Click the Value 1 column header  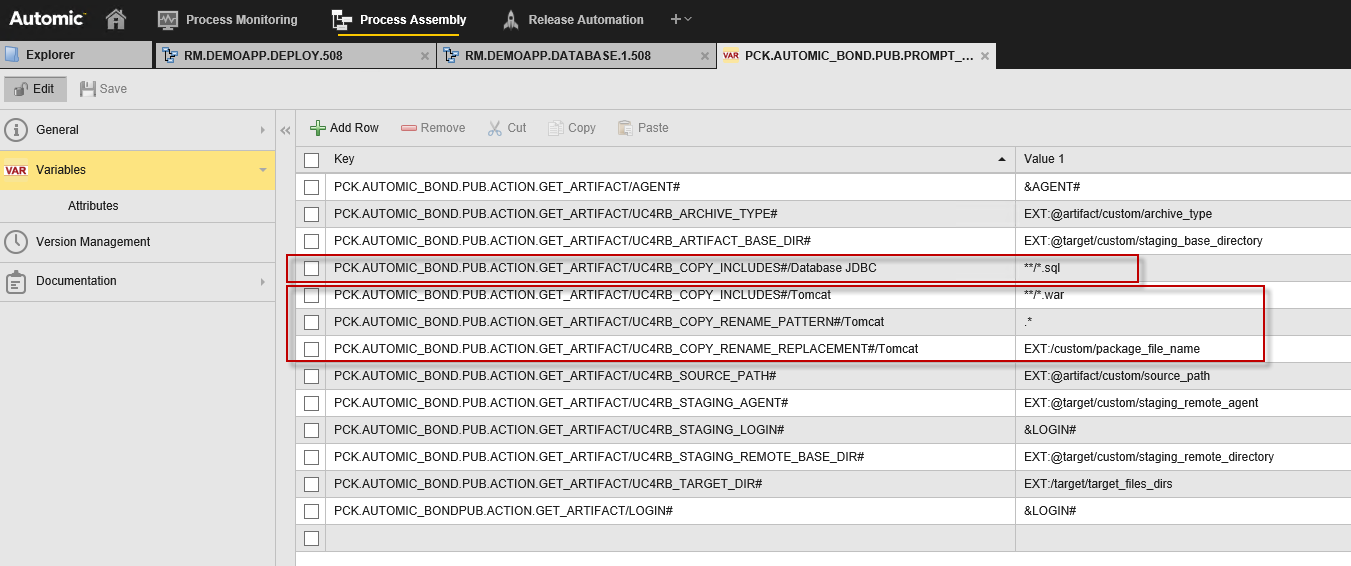coord(1183,160)
